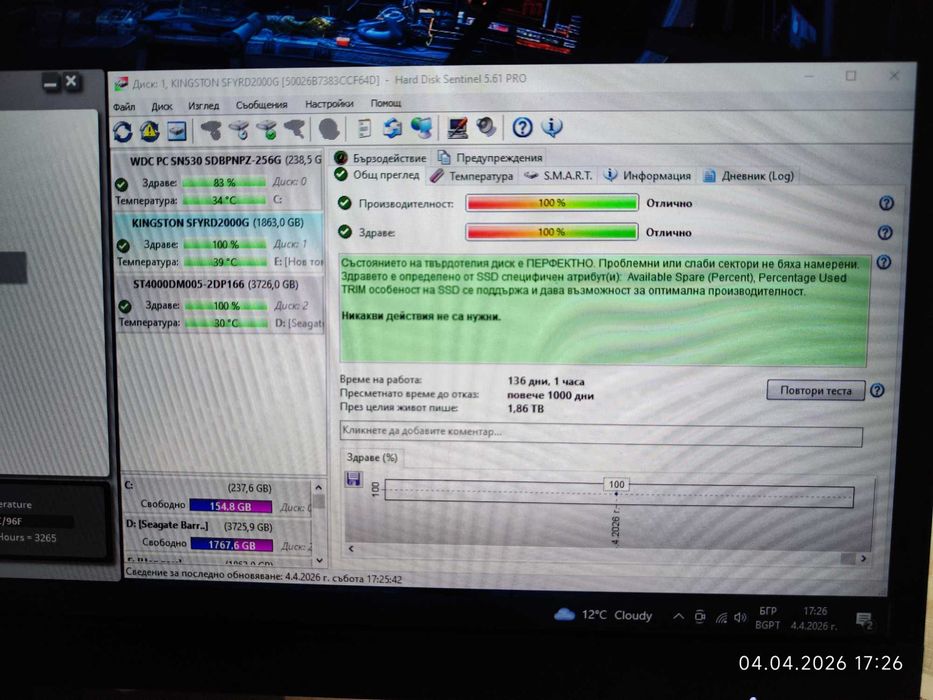933x700 pixels.
Task: Click the fourth gray disk test toolbar icon
Action: coord(295,129)
